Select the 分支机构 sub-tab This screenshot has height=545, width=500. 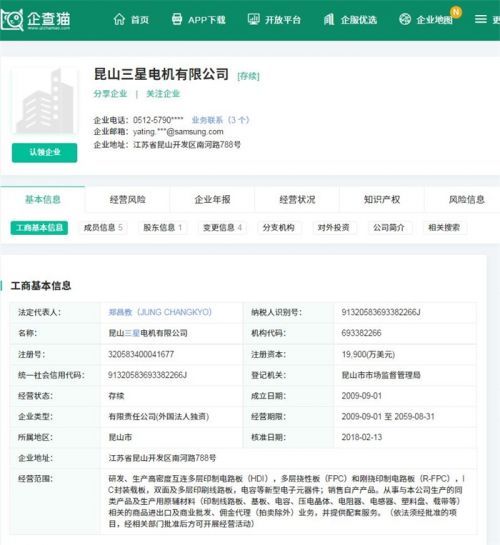pos(278,228)
